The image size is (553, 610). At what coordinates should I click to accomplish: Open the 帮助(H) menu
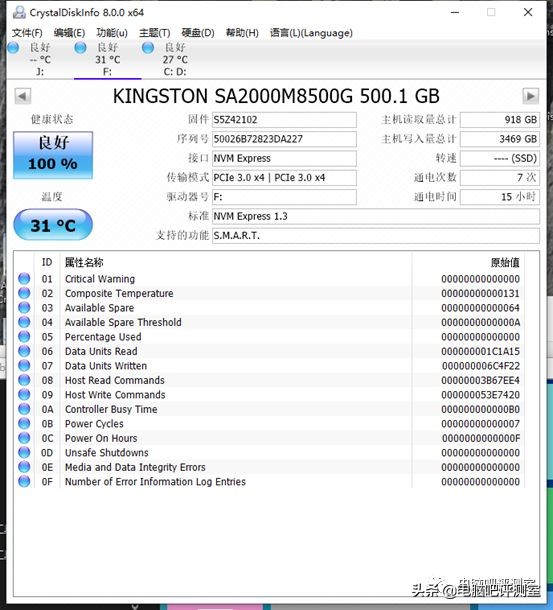242,33
